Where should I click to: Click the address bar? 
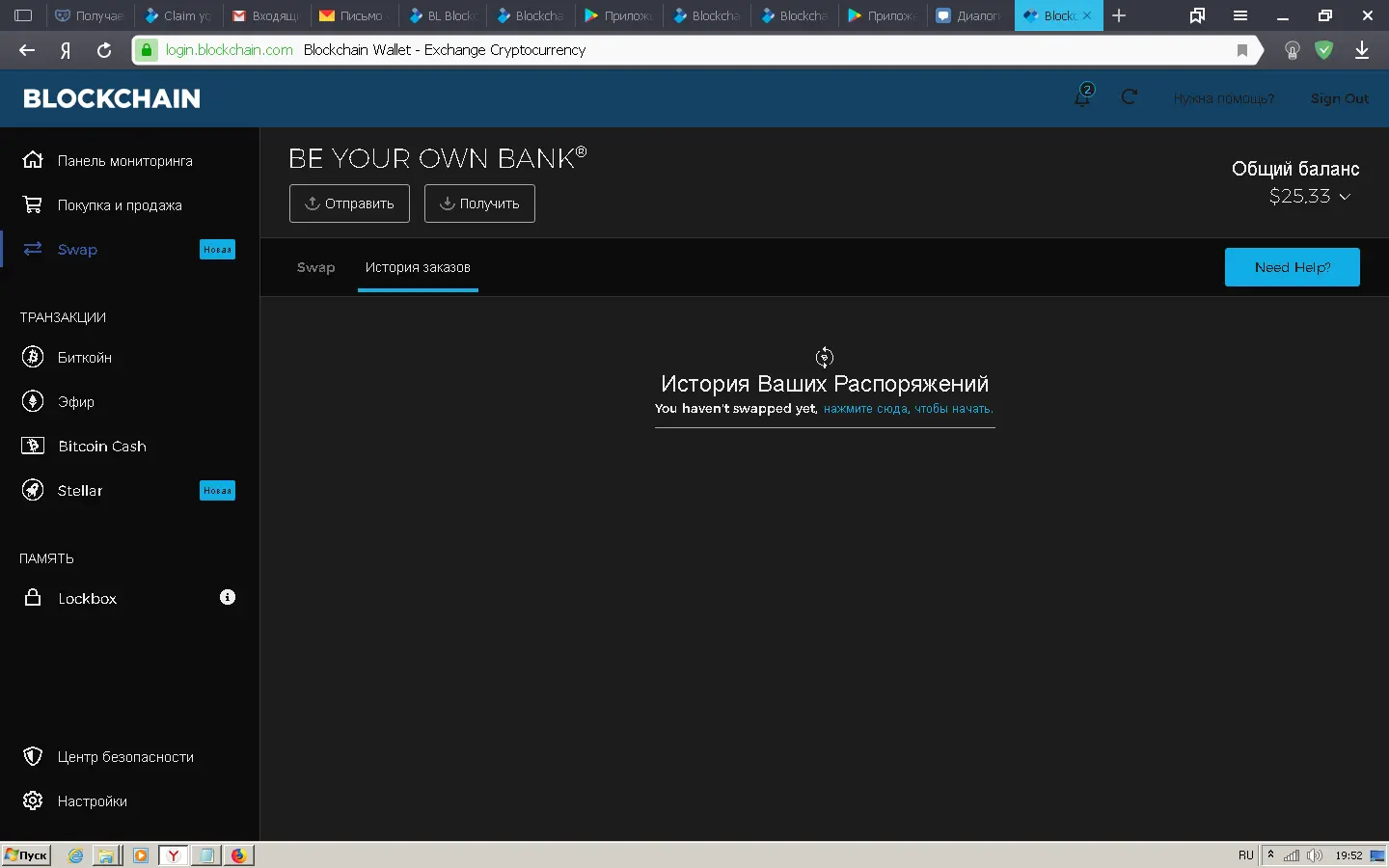click(694, 50)
